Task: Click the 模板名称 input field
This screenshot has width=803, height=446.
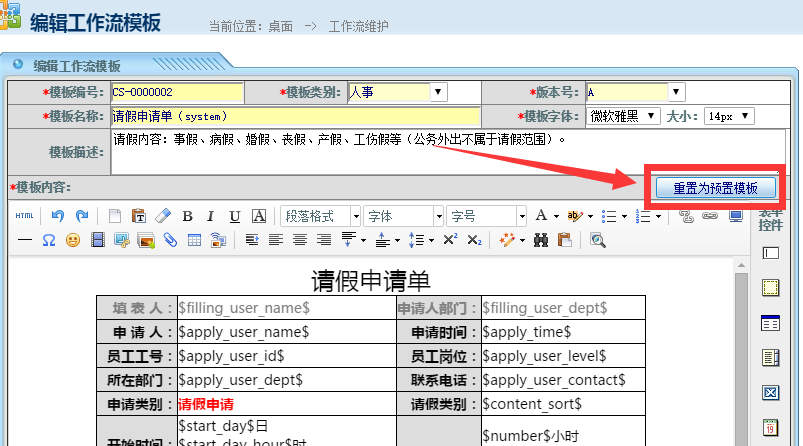Action: tap(296, 116)
